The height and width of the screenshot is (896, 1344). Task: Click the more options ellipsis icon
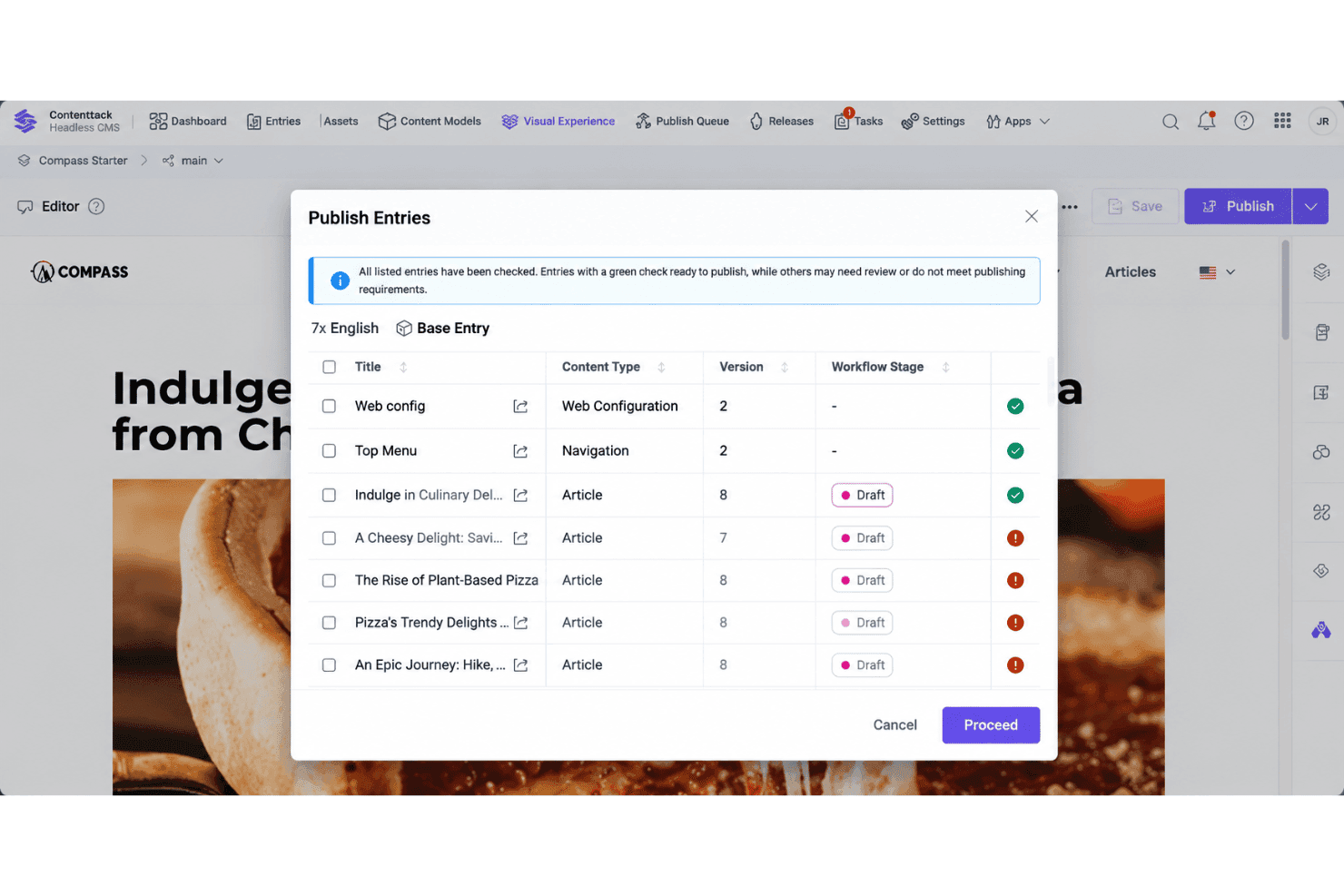point(1070,207)
